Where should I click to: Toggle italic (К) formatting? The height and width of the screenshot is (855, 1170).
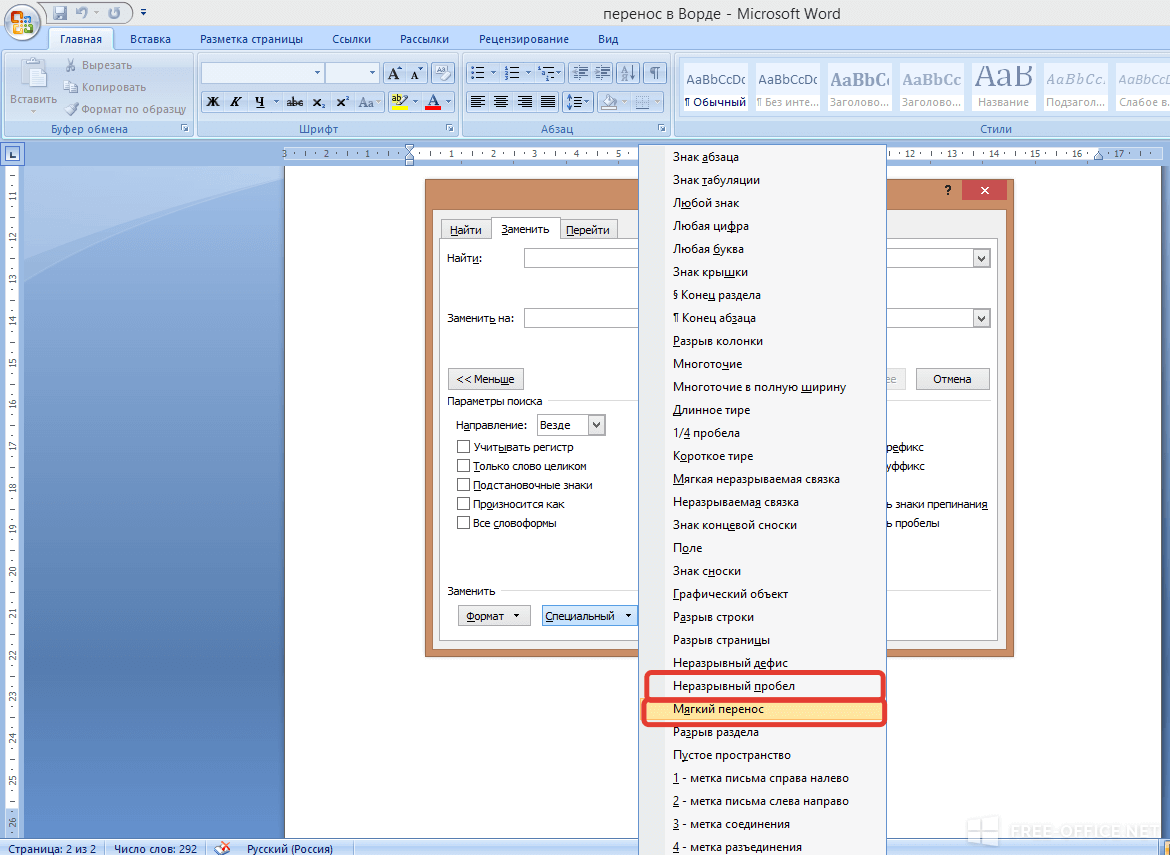pyautogui.click(x=236, y=102)
